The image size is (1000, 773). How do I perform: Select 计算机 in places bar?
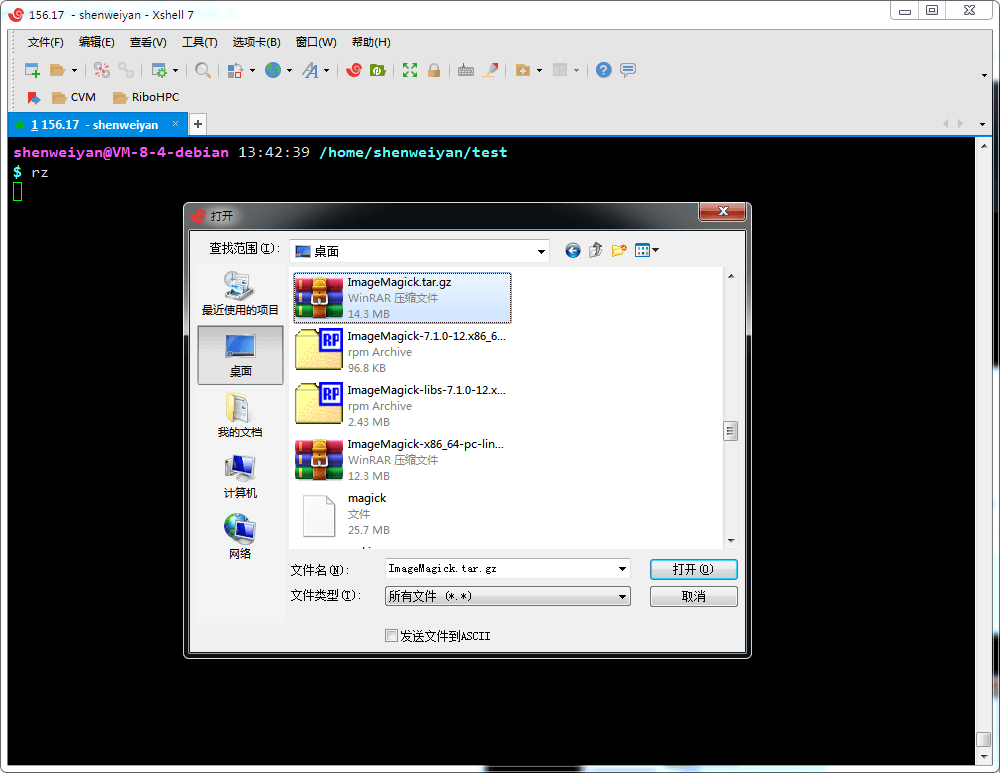(240, 476)
